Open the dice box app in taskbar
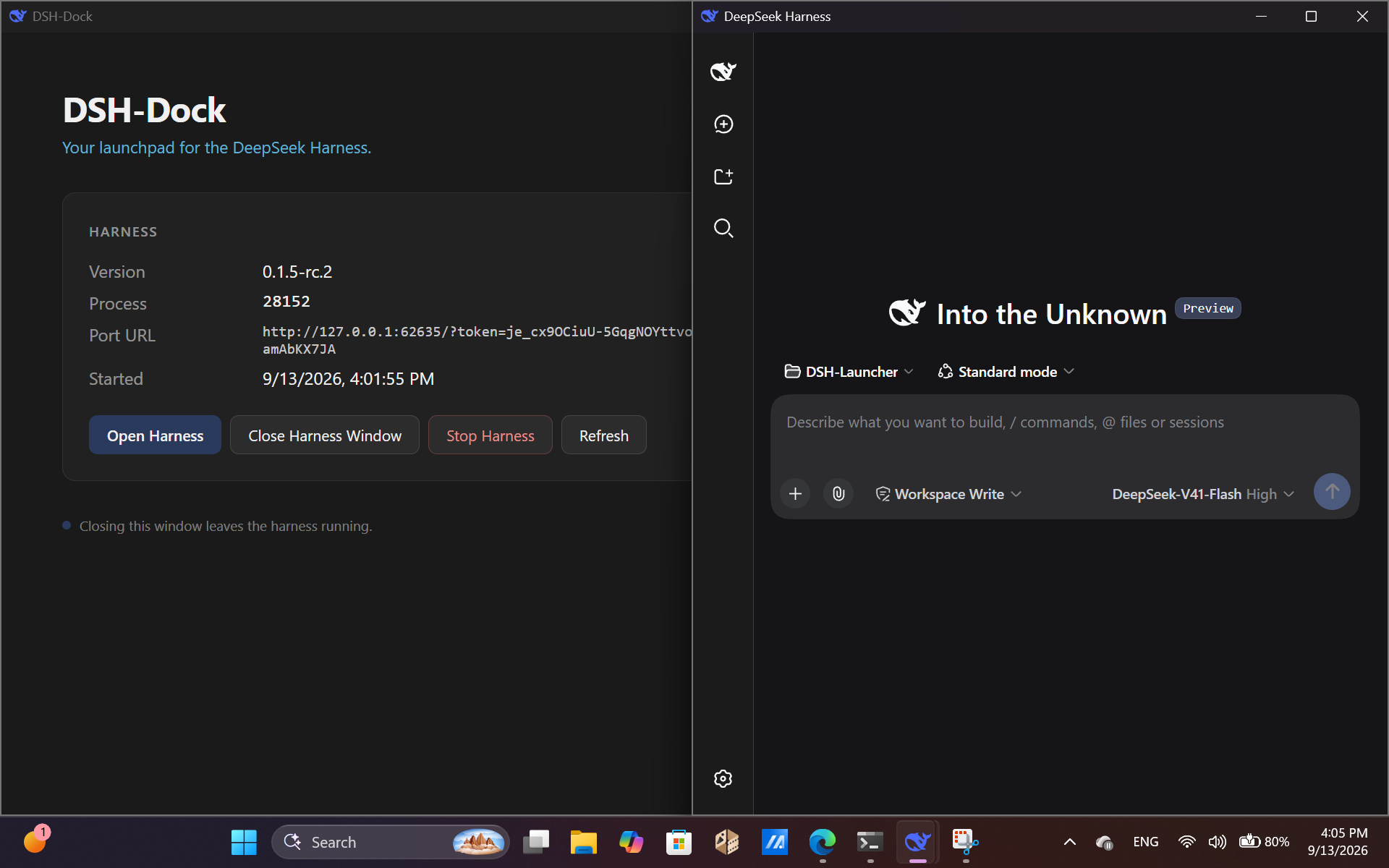1389x868 pixels. pos(726,842)
